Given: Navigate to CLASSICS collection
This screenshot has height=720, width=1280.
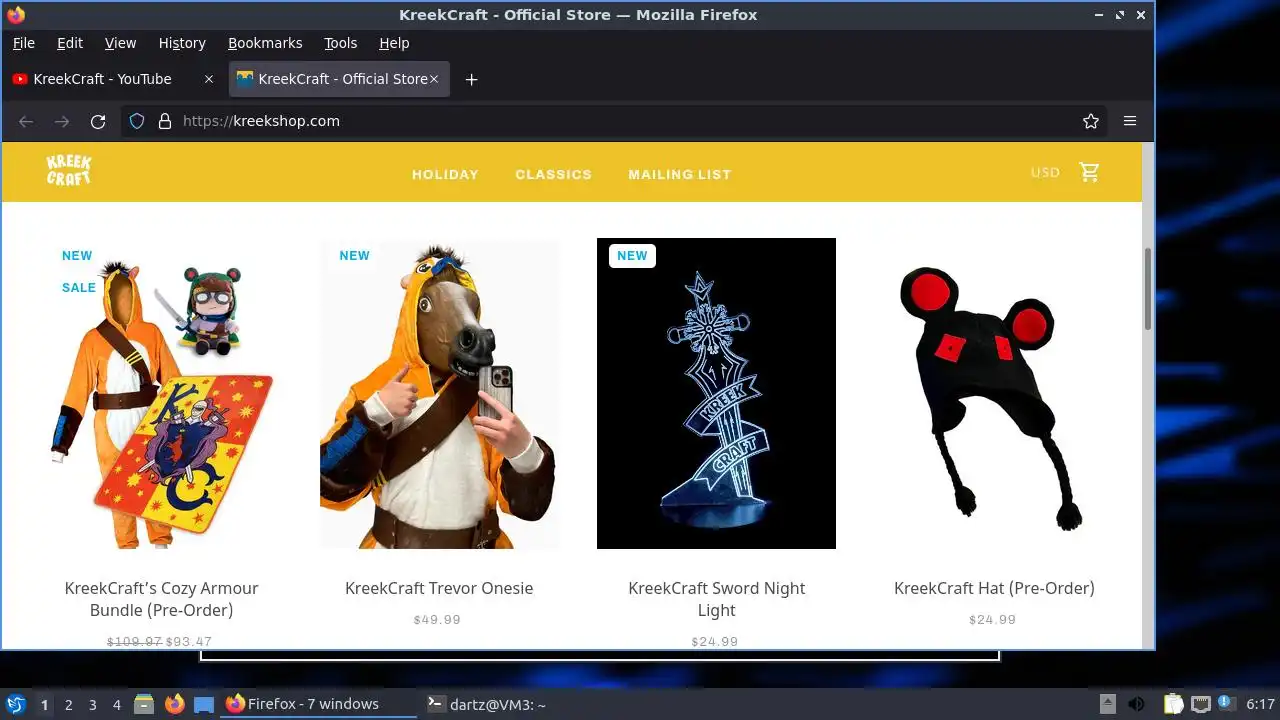Looking at the screenshot, I should point(553,174).
